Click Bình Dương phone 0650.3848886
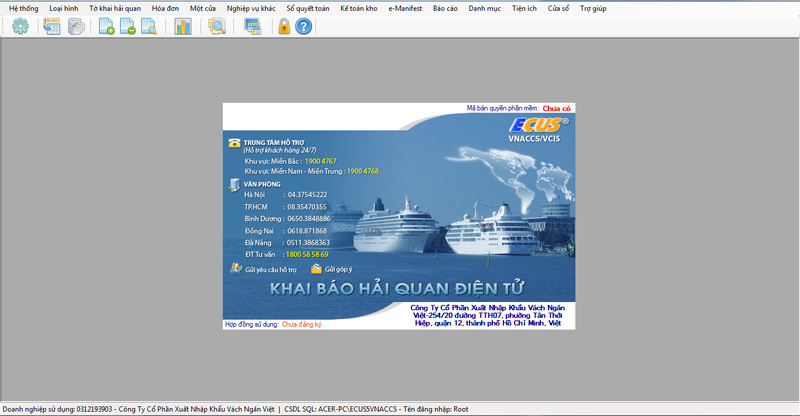The height and width of the screenshot is (416, 800). (309, 218)
